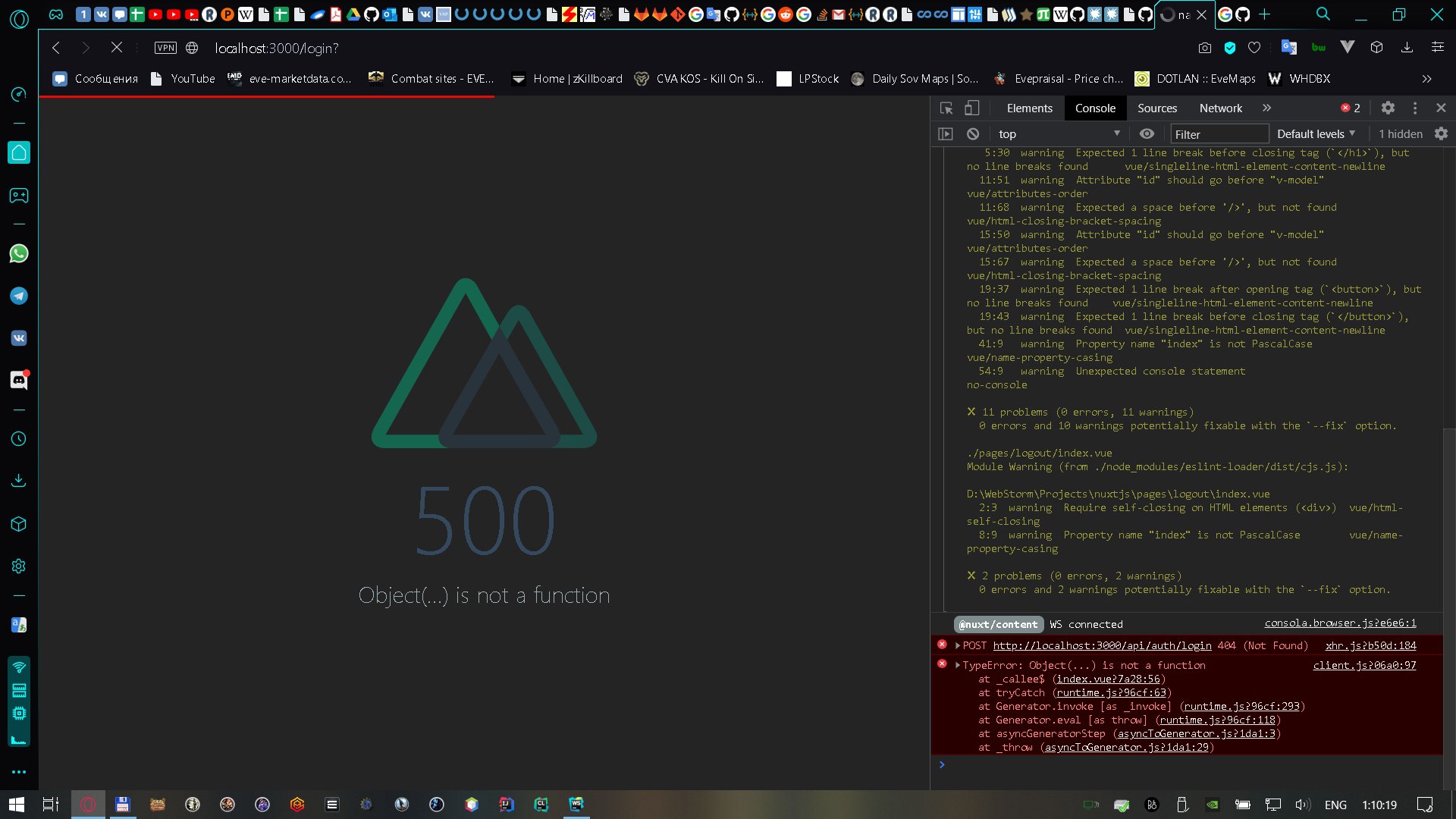Expand the TypeError stack trace entry

tap(958, 665)
